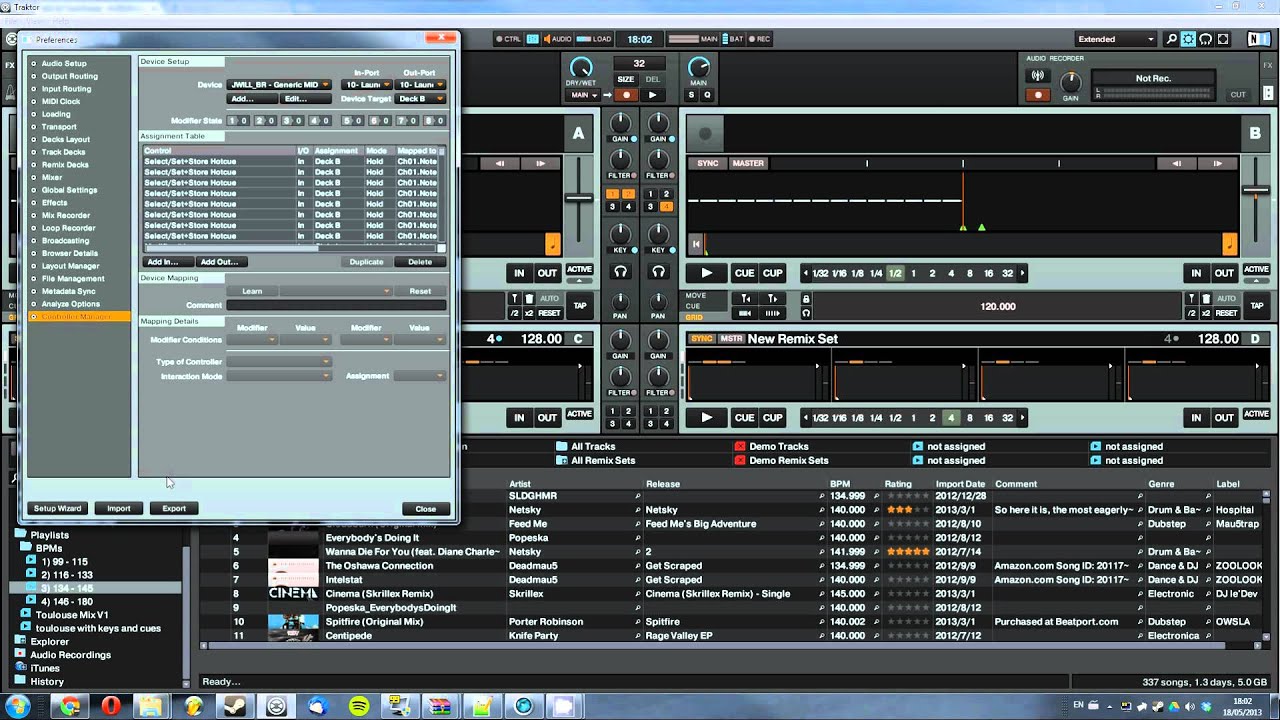Click headphone cue icon under left mixer KEY knob
The width and height of the screenshot is (1280, 720).
(620, 272)
